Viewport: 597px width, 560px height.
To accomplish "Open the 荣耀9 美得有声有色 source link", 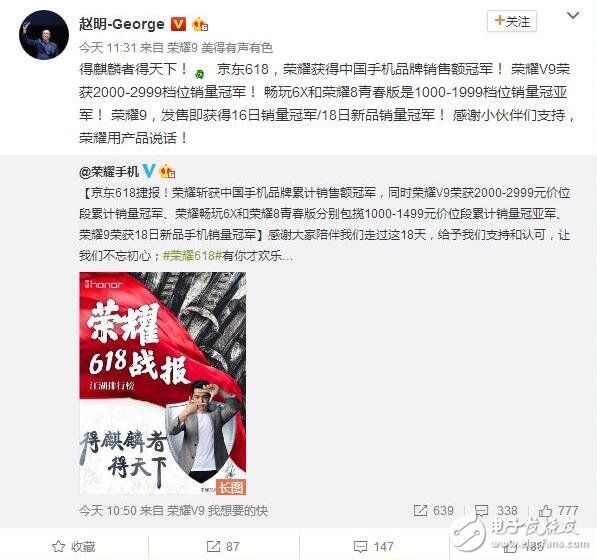I will click(x=220, y=48).
